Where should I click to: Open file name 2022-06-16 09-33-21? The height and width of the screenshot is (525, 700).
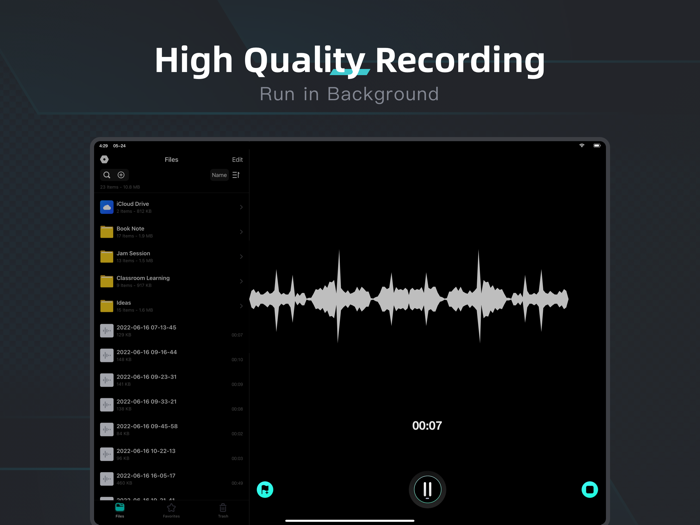pos(146,402)
